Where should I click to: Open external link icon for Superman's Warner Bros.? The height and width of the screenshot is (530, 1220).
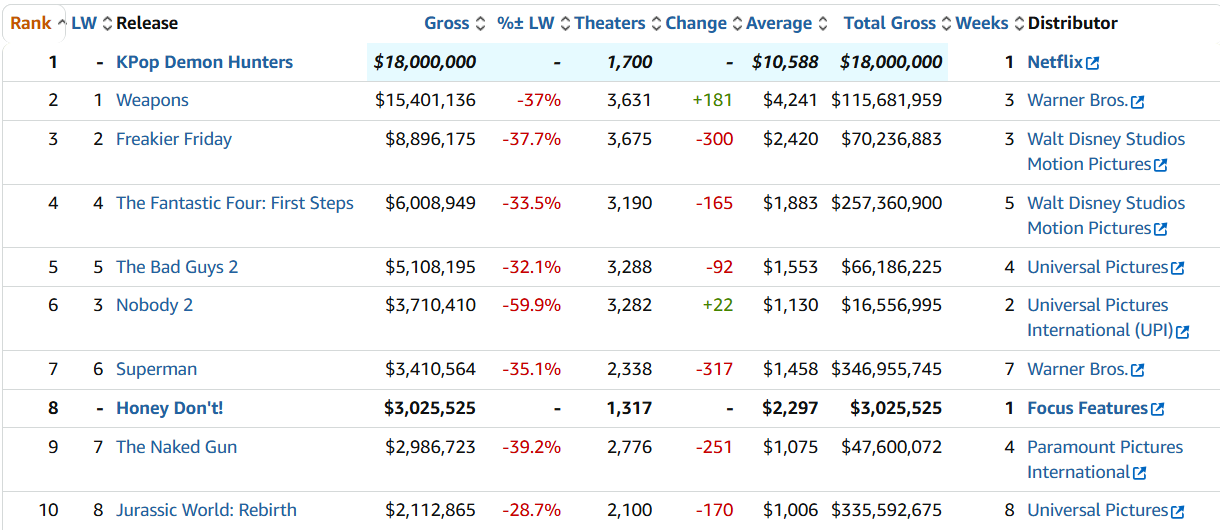click(x=1138, y=370)
